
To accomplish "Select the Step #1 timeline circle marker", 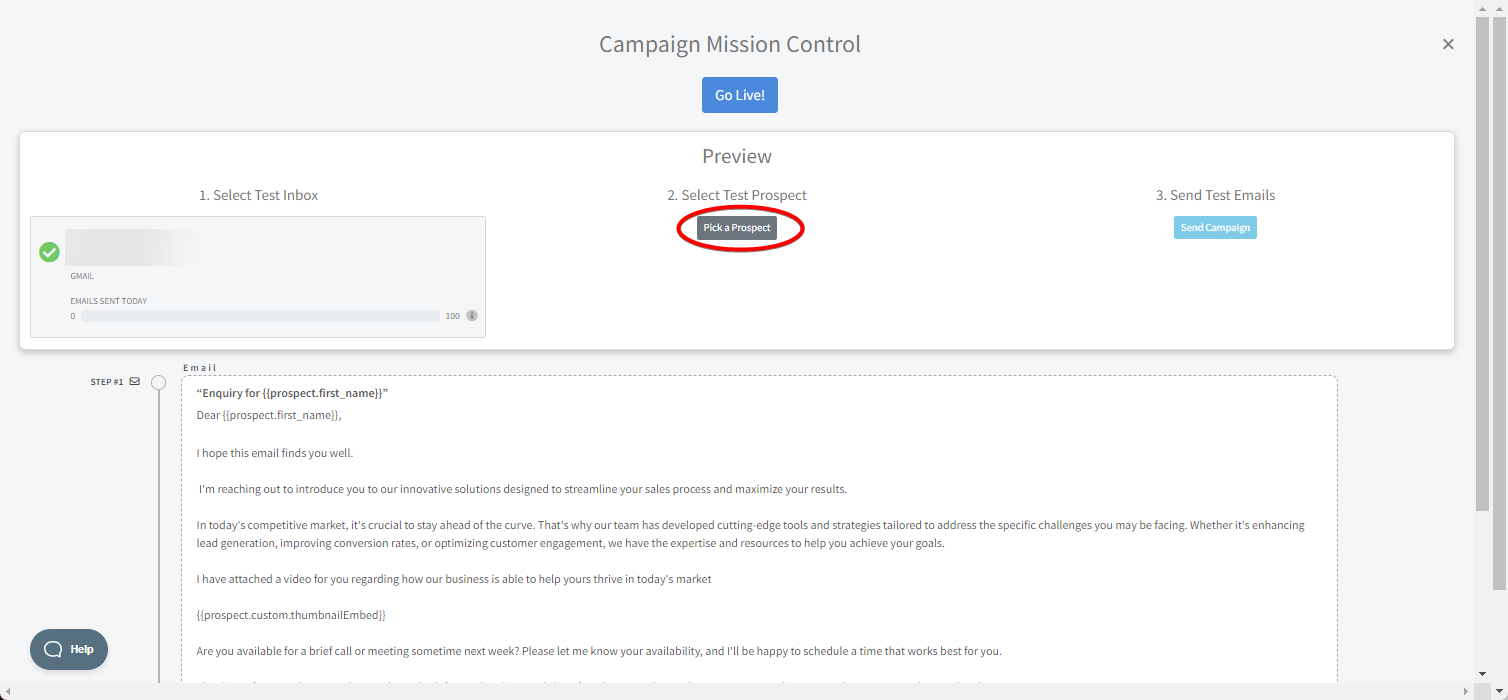I will click(x=158, y=382).
